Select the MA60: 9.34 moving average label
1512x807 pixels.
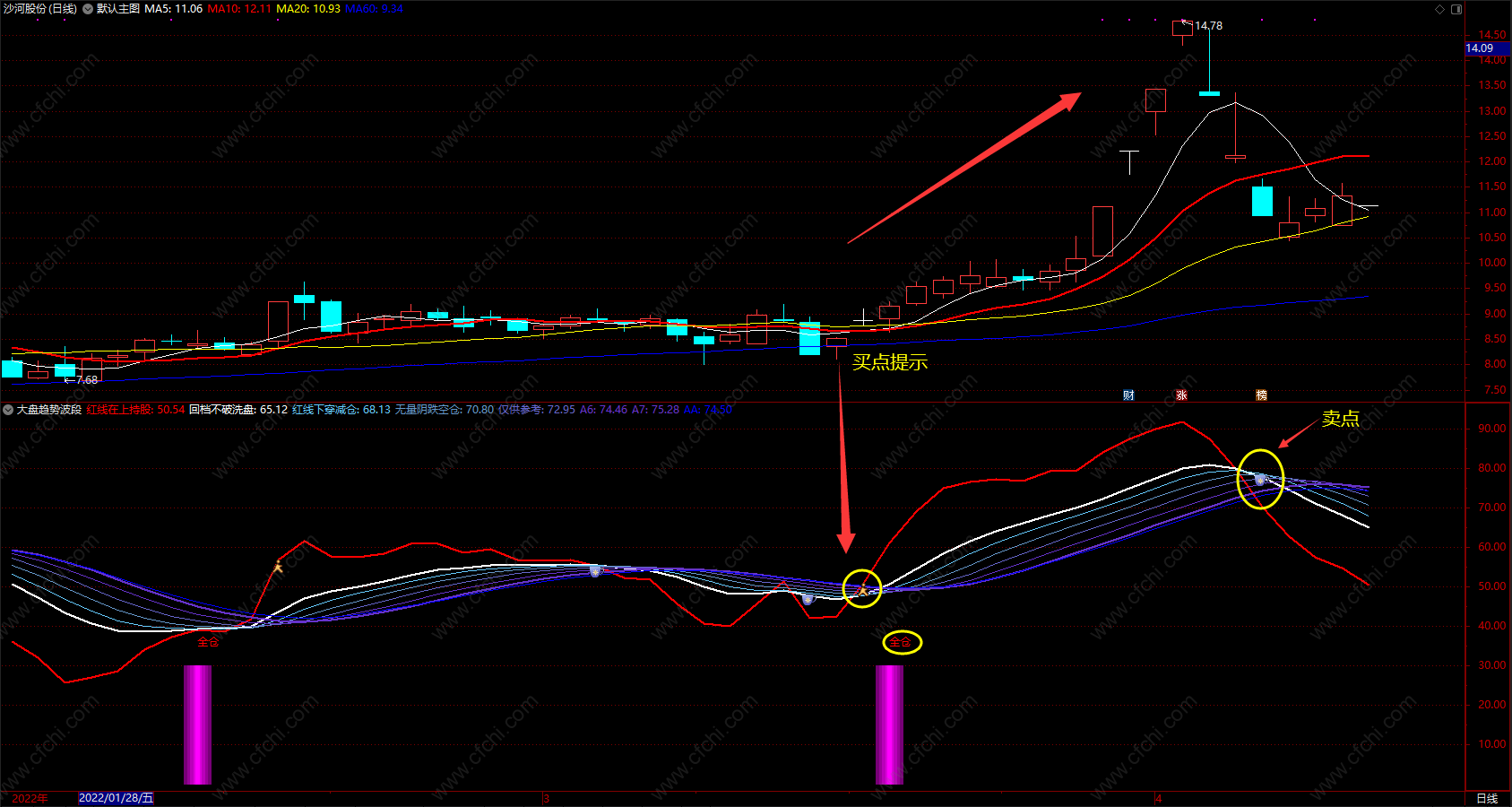pyautogui.click(x=374, y=9)
